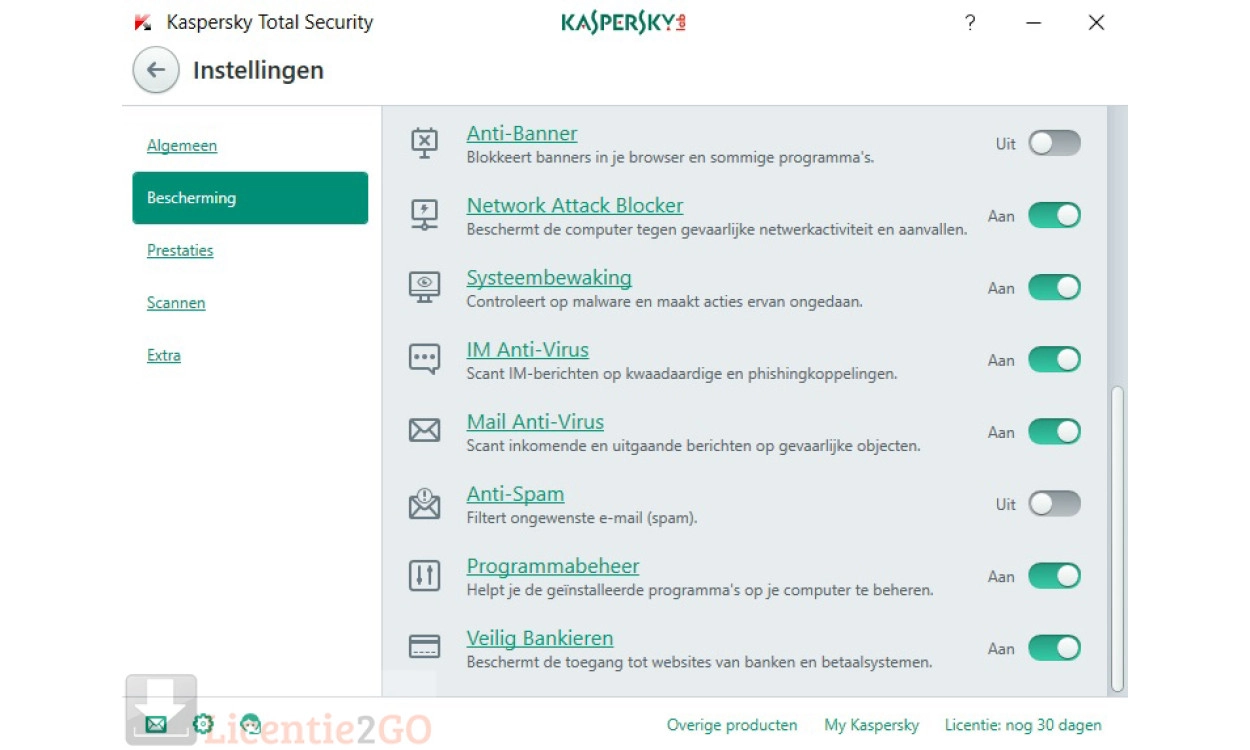Open the Algemeen settings section
The width and height of the screenshot is (1250, 750).
tap(182, 146)
